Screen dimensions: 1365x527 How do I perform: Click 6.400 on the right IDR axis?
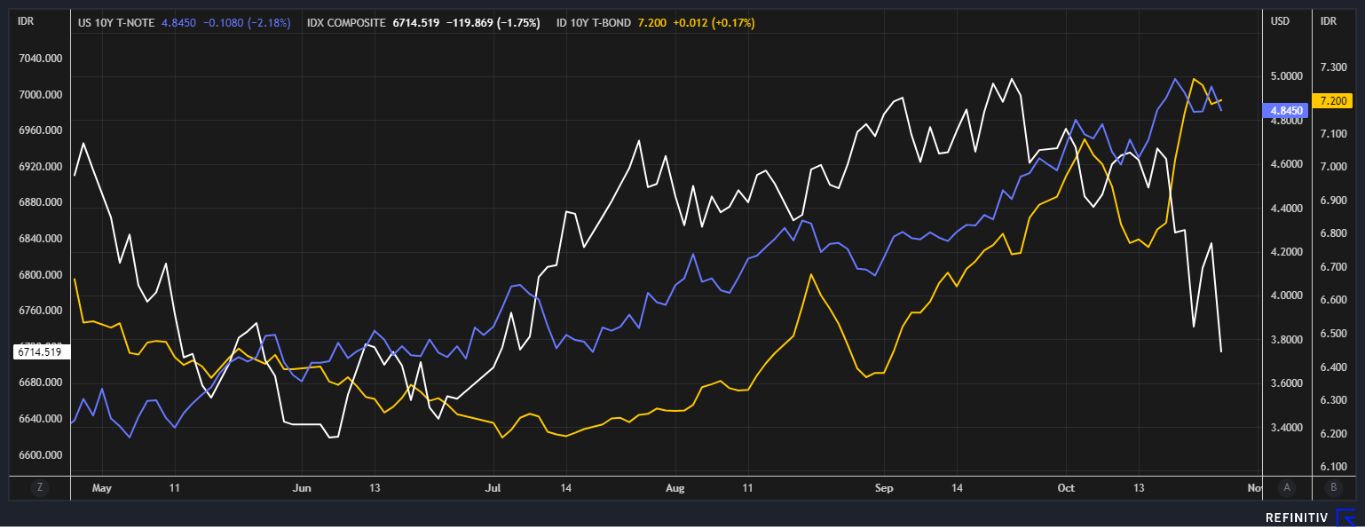click(x=1333, y=367)
